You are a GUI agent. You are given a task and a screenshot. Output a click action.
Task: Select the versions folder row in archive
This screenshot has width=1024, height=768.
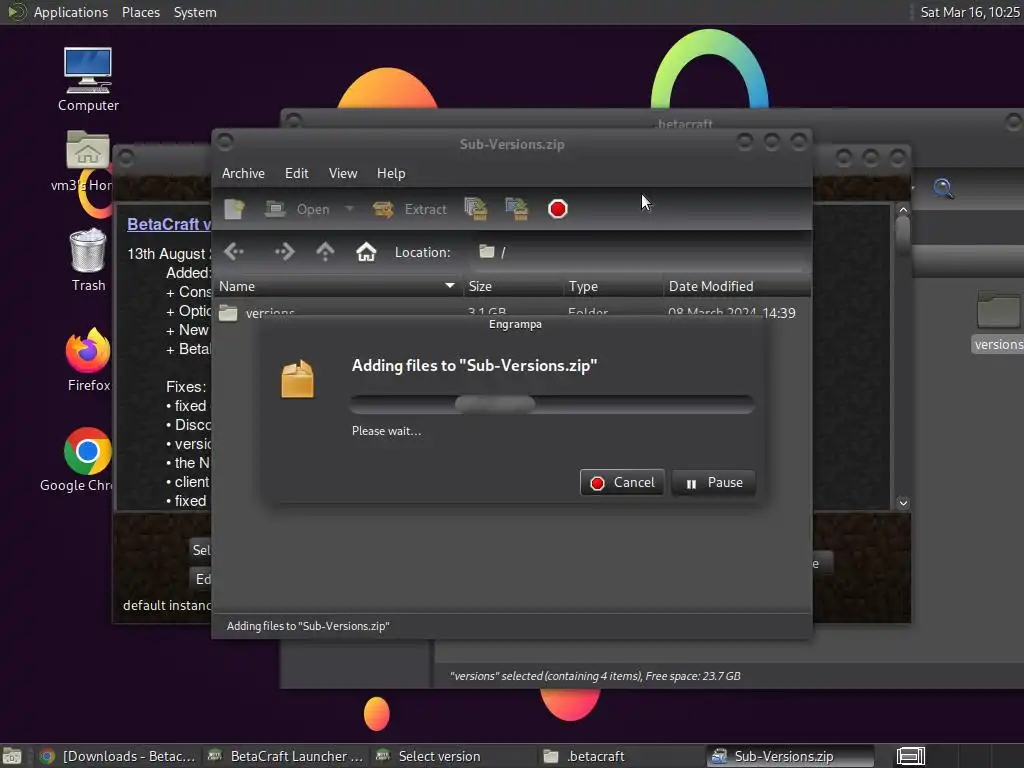coord(512,311)
